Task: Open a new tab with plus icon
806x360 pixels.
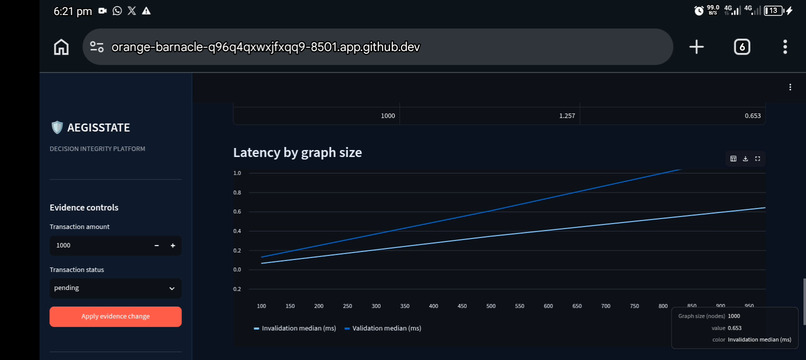Action: 696,47
